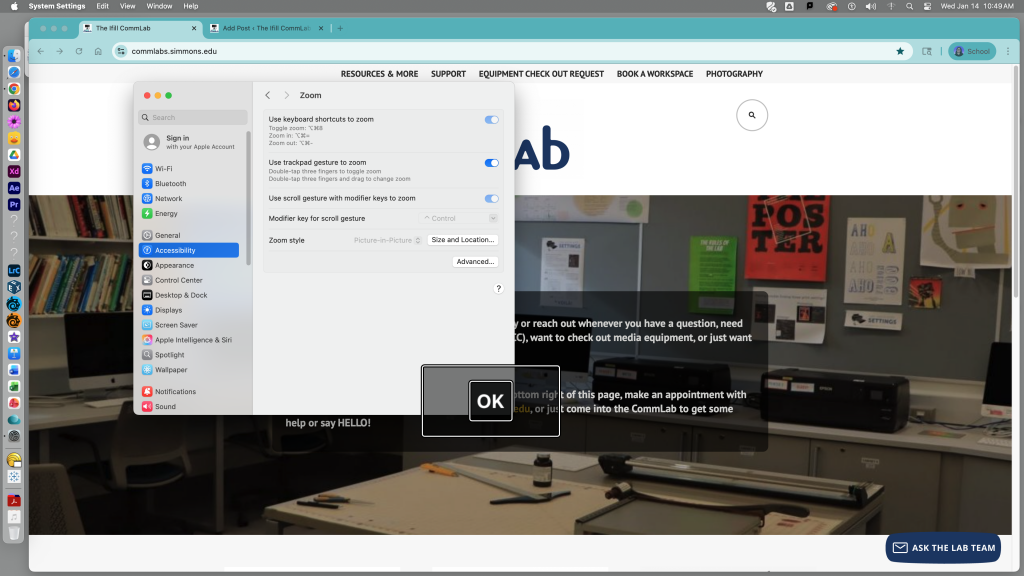Go back in System Settings navigation
Screen dimensions: 1024x576
[x=268, y=95]
